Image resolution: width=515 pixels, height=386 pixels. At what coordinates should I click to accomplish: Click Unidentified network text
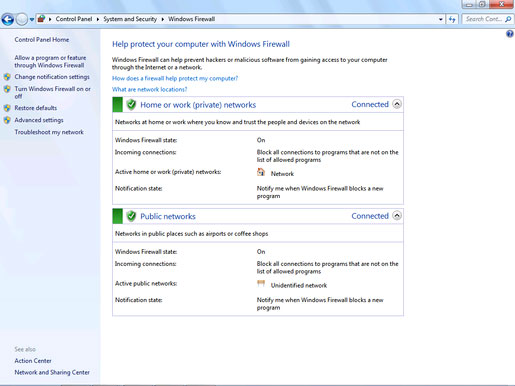(299, 285)
